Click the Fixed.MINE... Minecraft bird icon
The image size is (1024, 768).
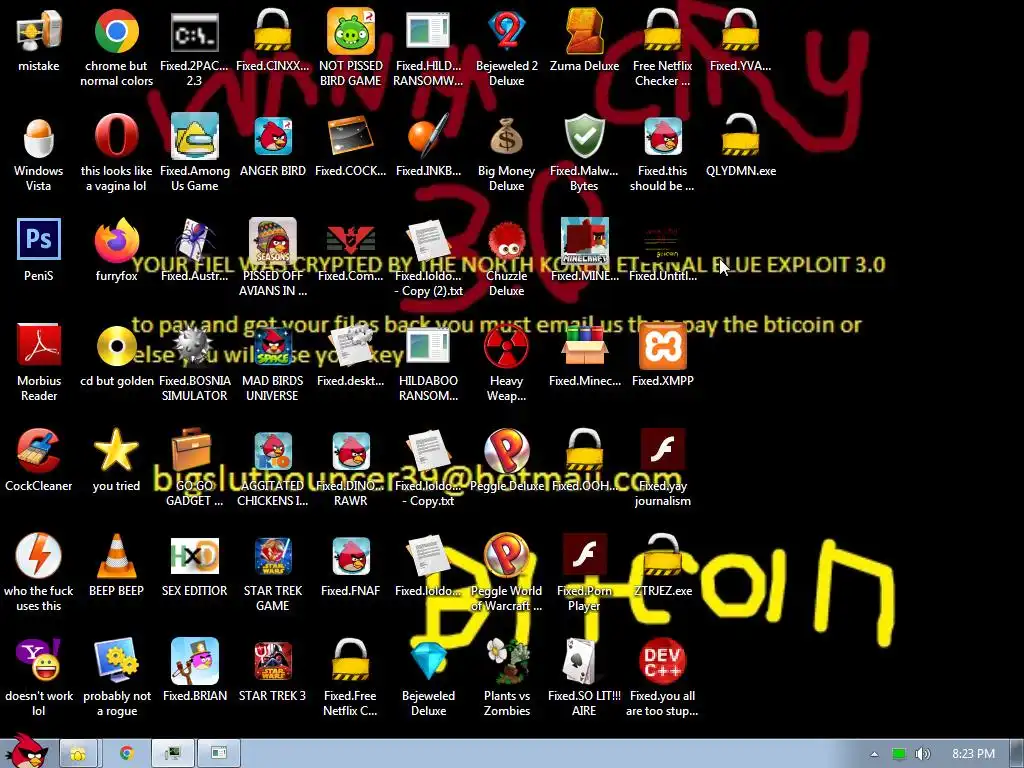[584, 241]
